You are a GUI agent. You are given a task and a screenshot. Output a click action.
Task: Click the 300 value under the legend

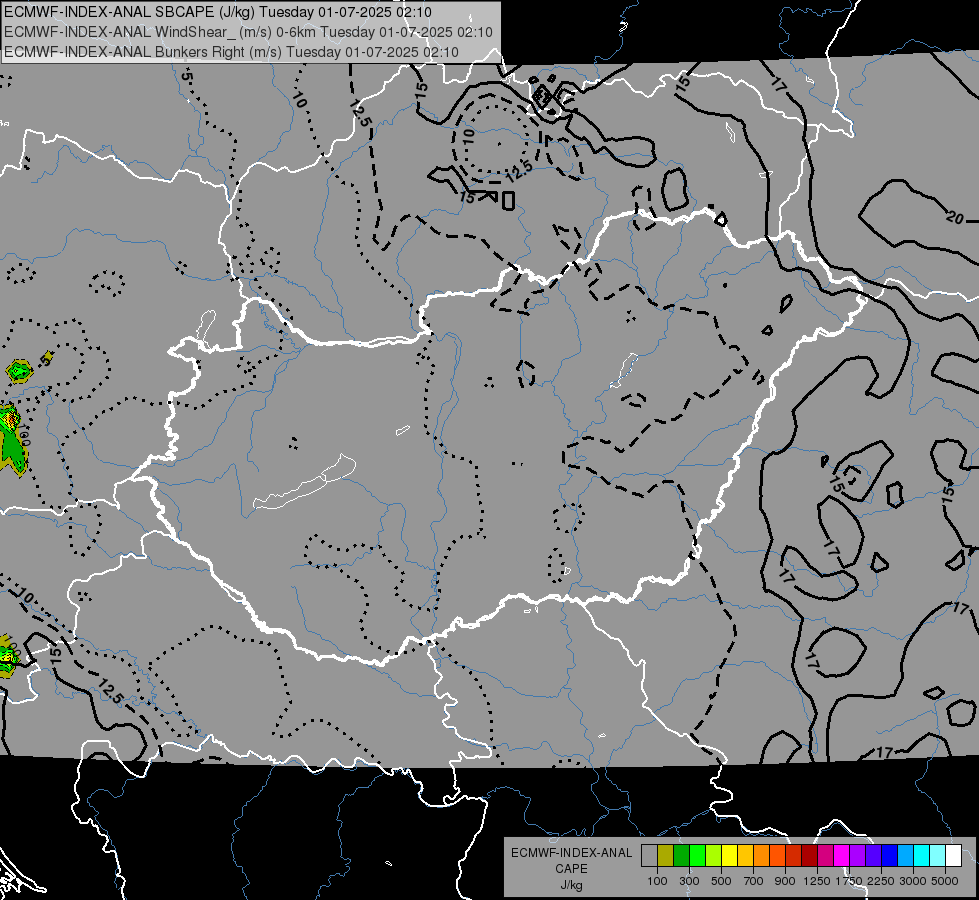point(689,881)
